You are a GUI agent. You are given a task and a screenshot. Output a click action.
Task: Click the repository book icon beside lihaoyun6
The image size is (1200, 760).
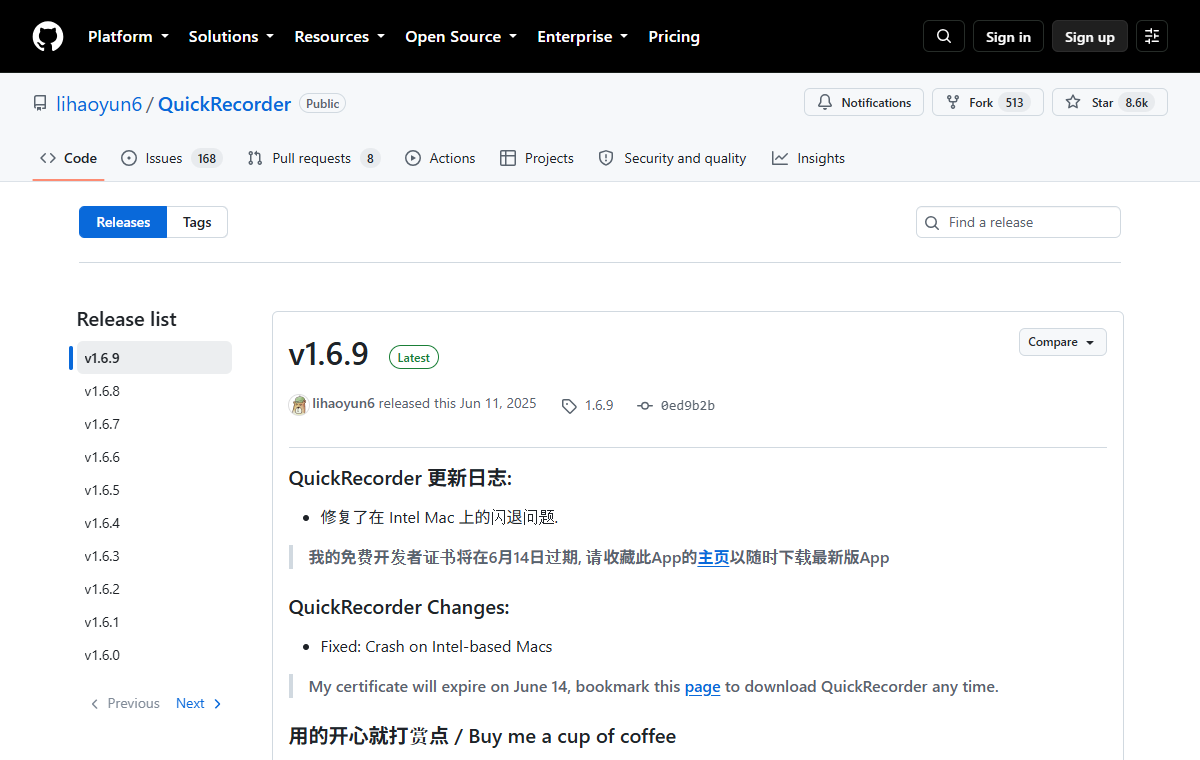[x=40, y=104]
